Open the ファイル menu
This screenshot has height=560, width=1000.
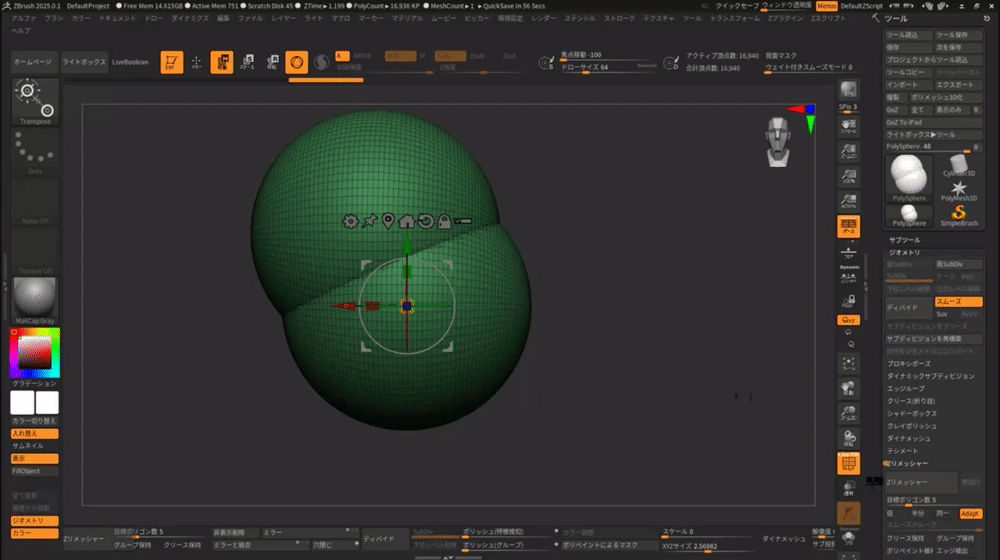pyautogui.click(x=250, y=18)
